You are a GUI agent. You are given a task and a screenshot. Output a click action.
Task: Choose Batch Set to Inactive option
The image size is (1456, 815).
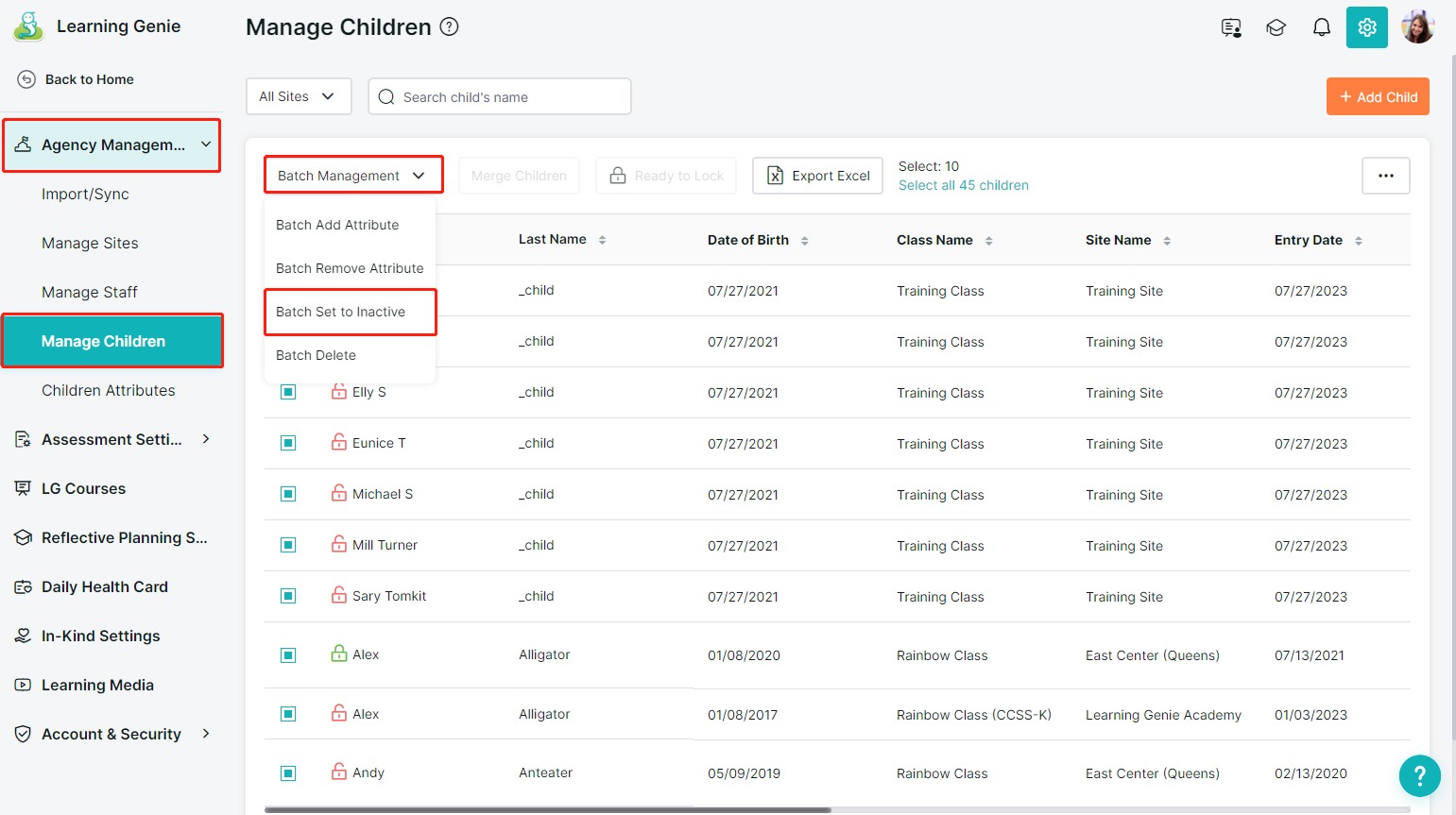pyautogui.click(x=341, y=312)
